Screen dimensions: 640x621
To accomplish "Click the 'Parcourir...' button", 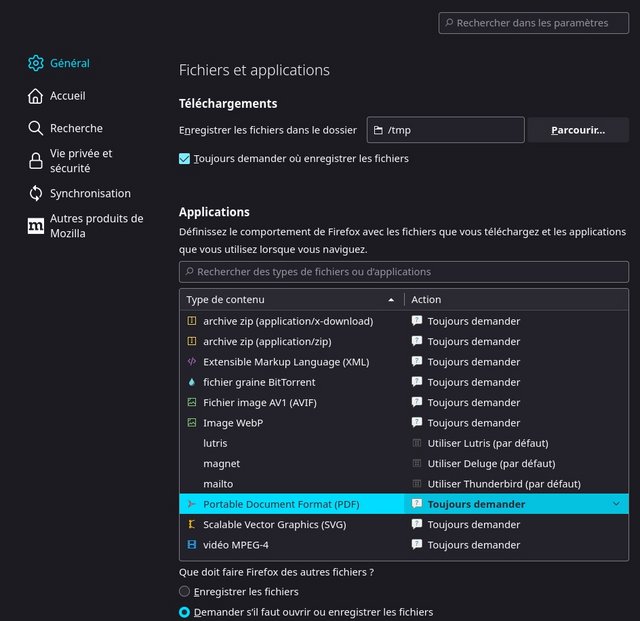I will click(578, 130).
